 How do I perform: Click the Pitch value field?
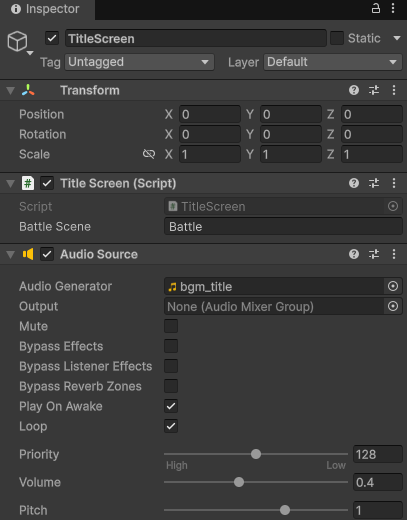click(x=378, y=510)
